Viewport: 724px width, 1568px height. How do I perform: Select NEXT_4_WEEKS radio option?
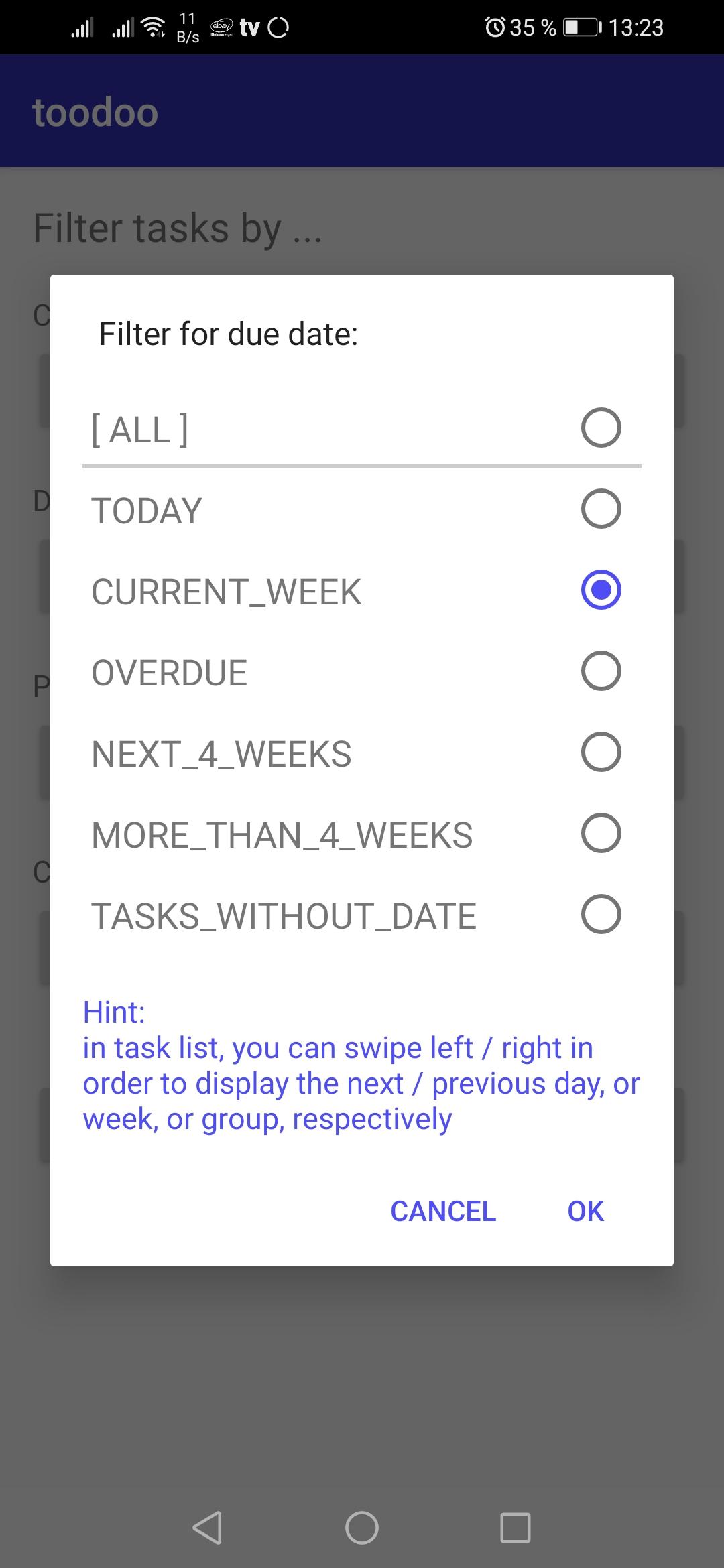coord(601,752)
